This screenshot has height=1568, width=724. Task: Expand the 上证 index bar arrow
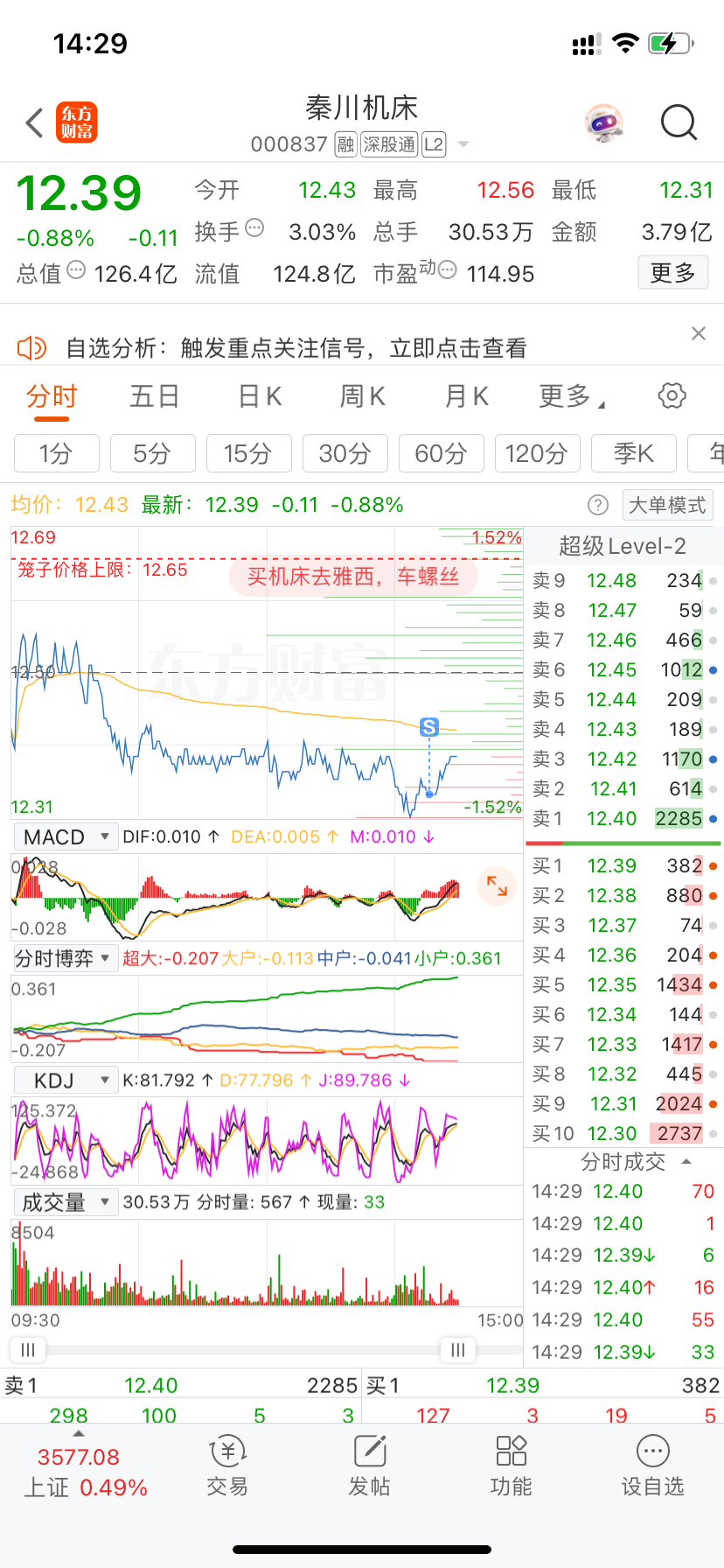pyautogui.click(x=79, y=1434)
